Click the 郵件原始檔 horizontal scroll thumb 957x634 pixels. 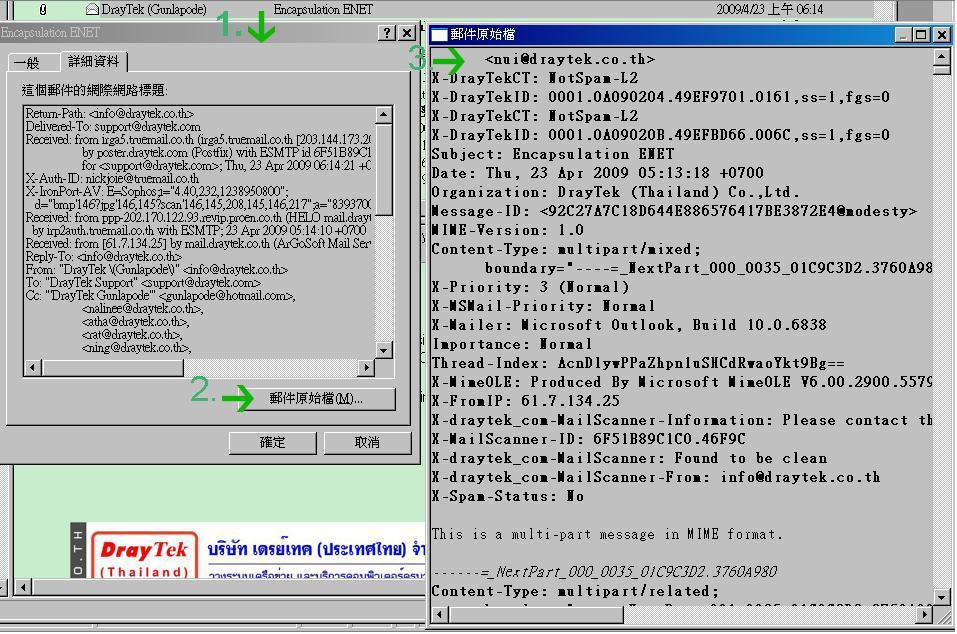point(536,614)
